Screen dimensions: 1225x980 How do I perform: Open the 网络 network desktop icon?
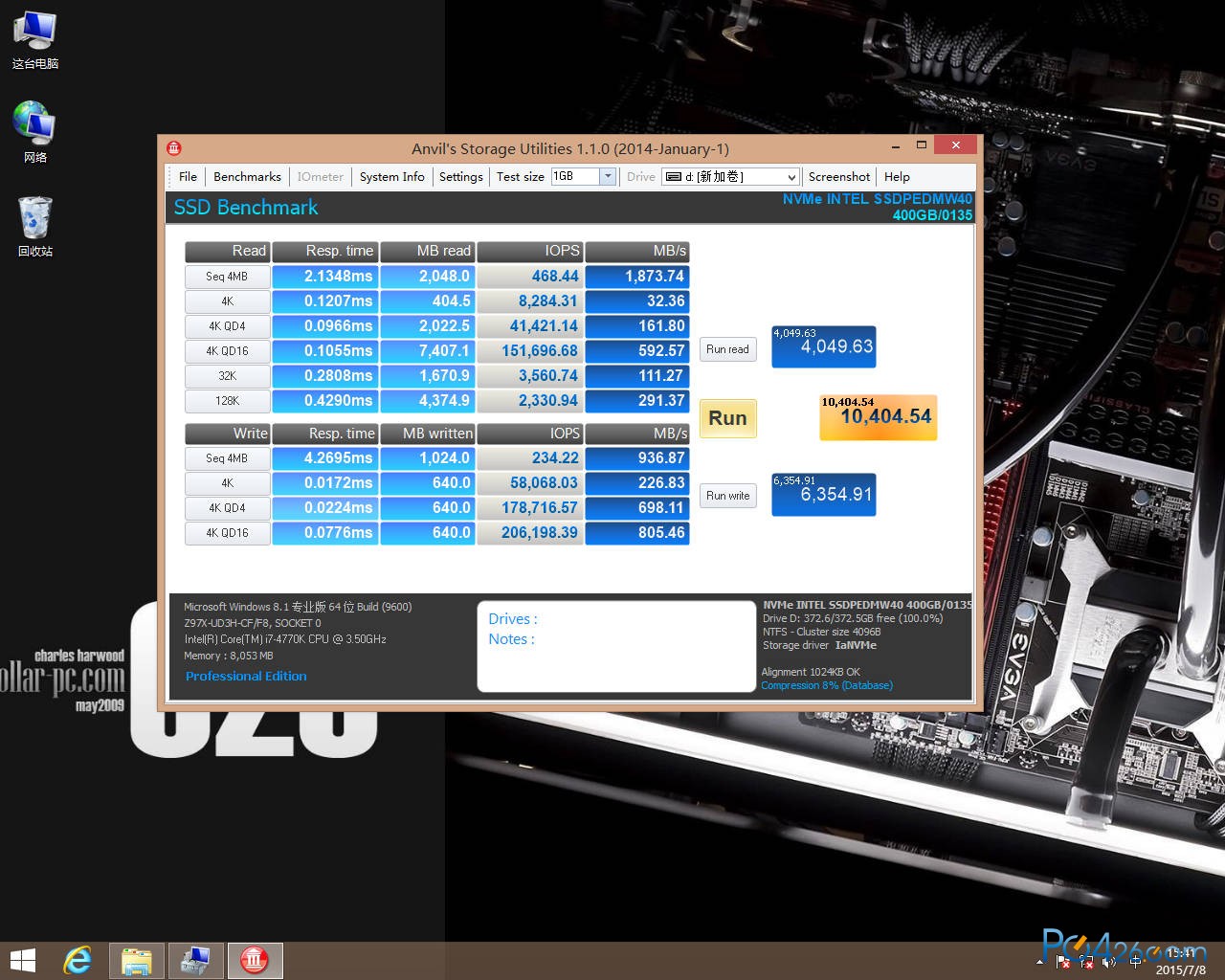click(x=35, y=132)
